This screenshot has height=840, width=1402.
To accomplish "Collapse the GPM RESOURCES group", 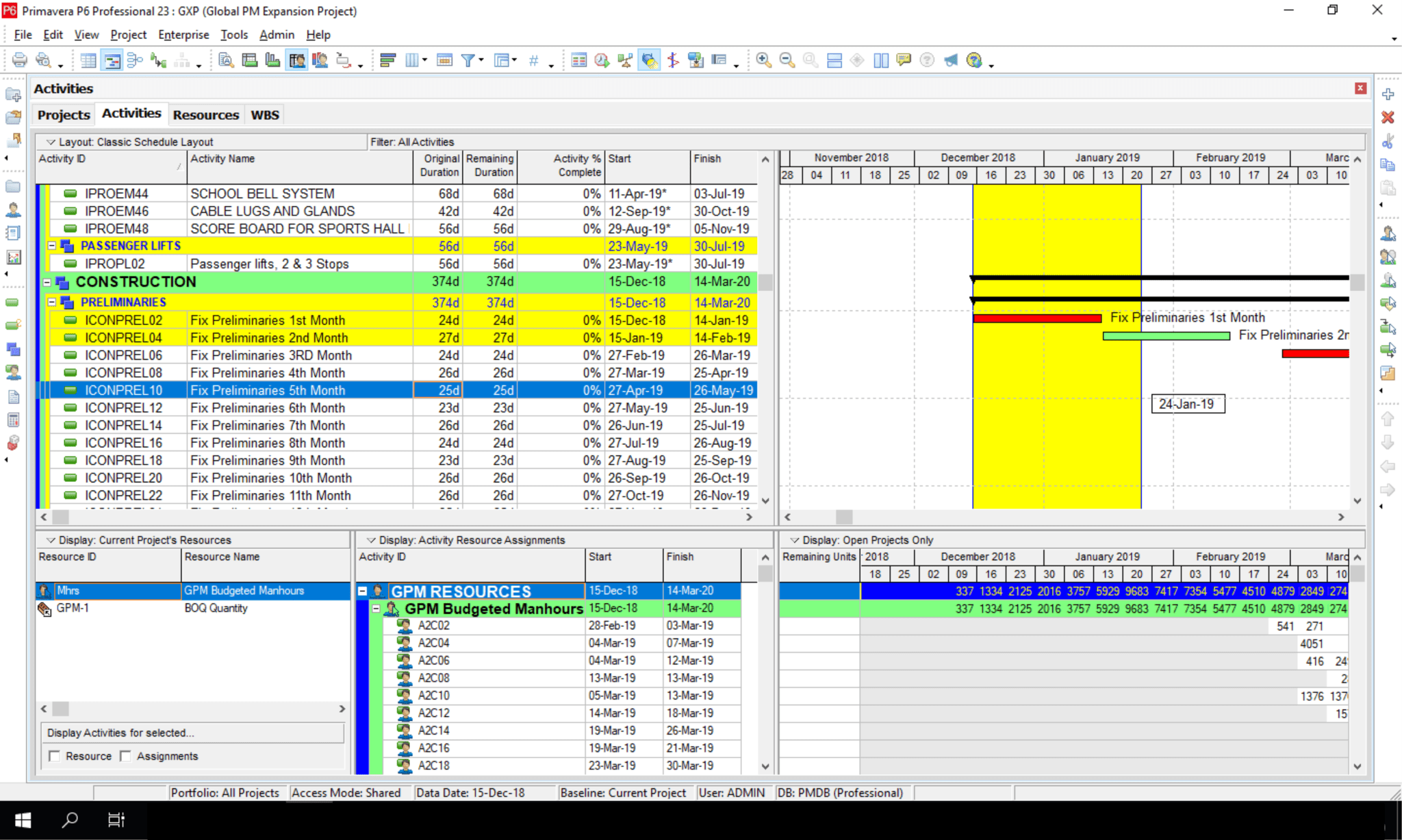I will 364,591.
